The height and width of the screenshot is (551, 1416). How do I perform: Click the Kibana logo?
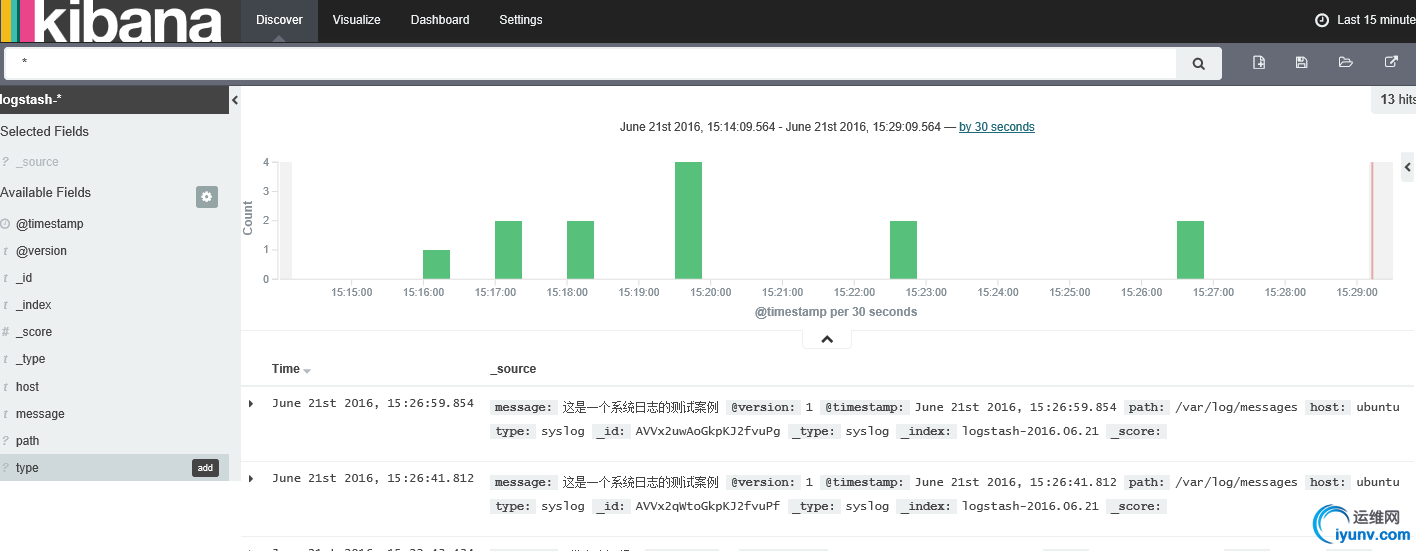coord(111,21)
